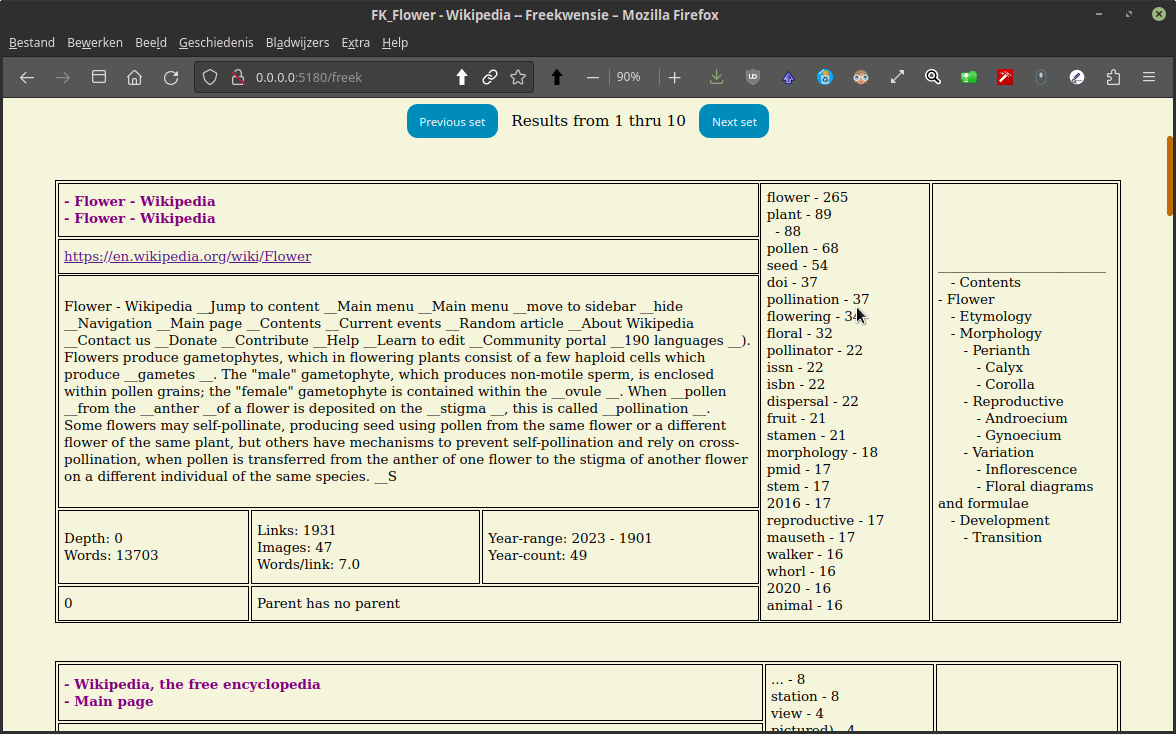Click the white up-arrow in address bar
The height and width of the screenshot is (734, 1176).
tap(462, 77)
